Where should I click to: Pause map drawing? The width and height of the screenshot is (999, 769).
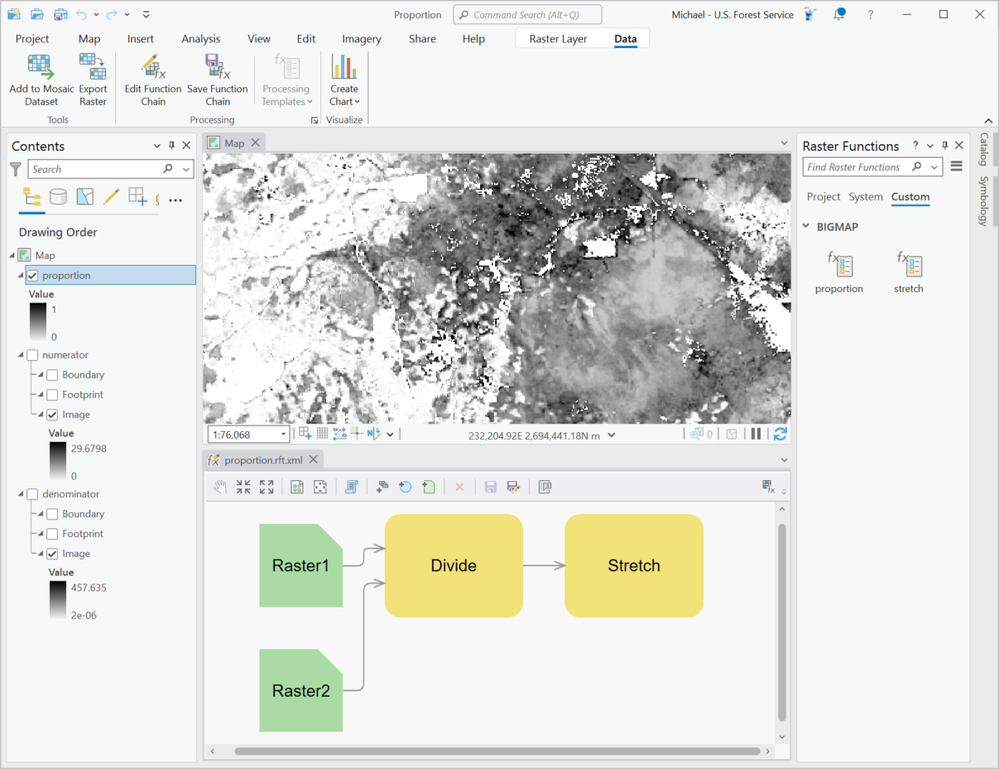[x=756, y=434]
